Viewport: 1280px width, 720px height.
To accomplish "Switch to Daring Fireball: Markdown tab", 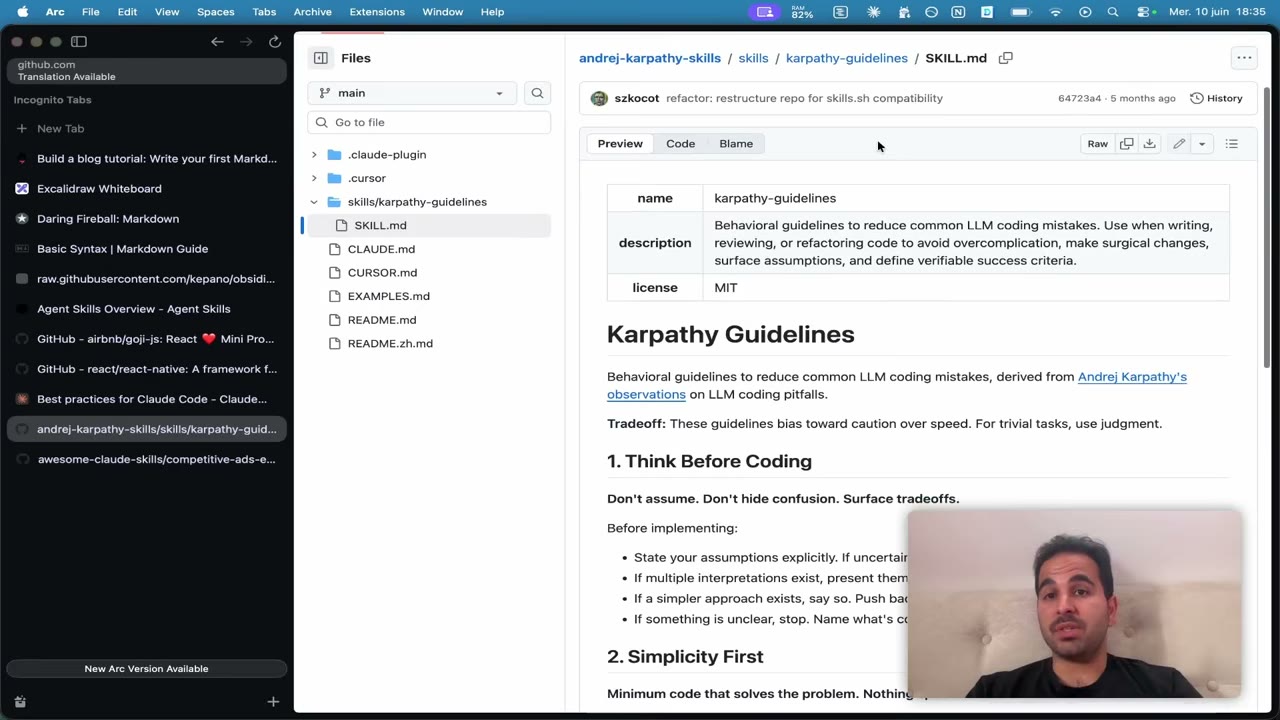I will (146, 218).
